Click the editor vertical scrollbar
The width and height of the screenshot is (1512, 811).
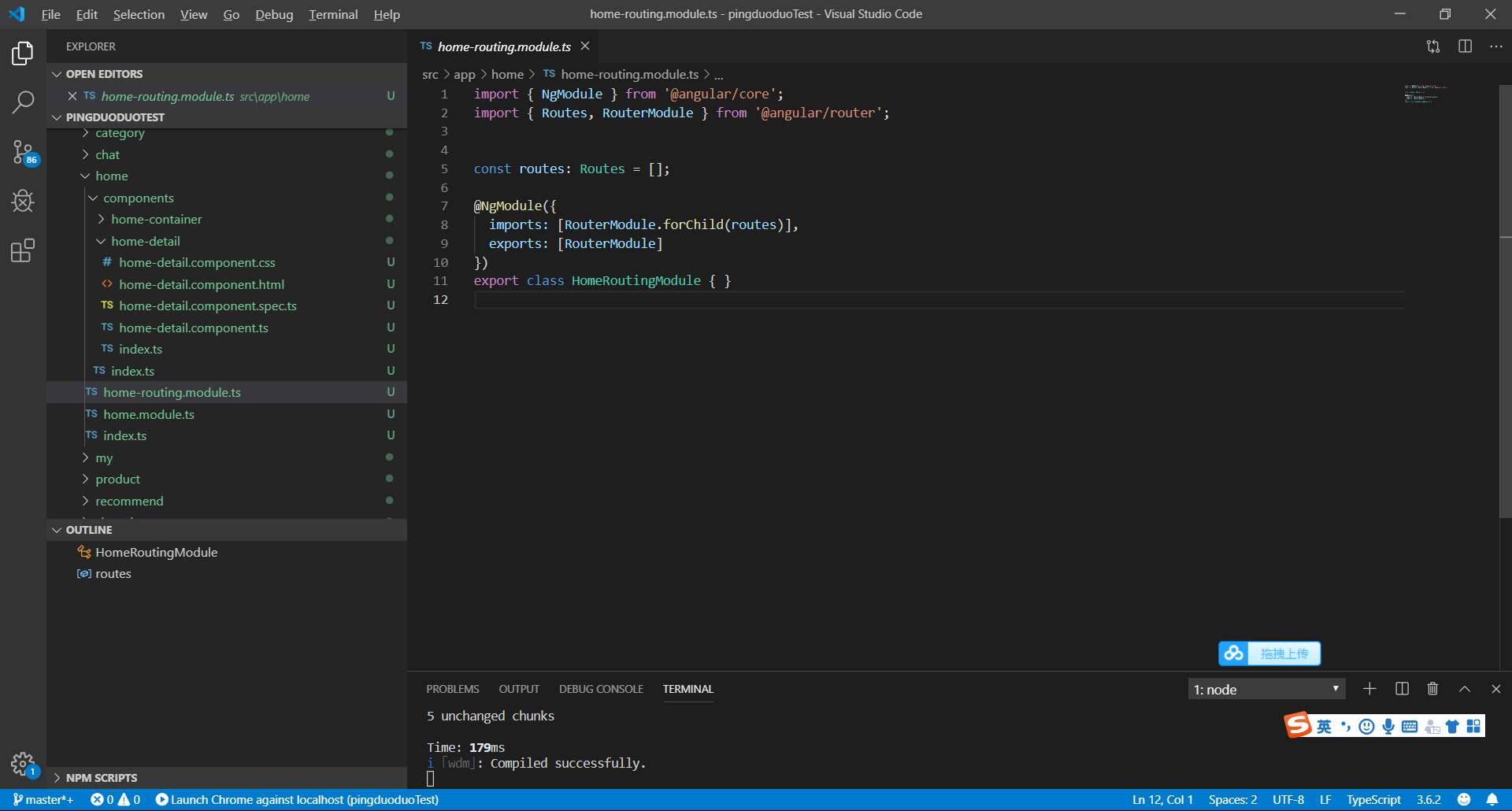click(1506, 302)
